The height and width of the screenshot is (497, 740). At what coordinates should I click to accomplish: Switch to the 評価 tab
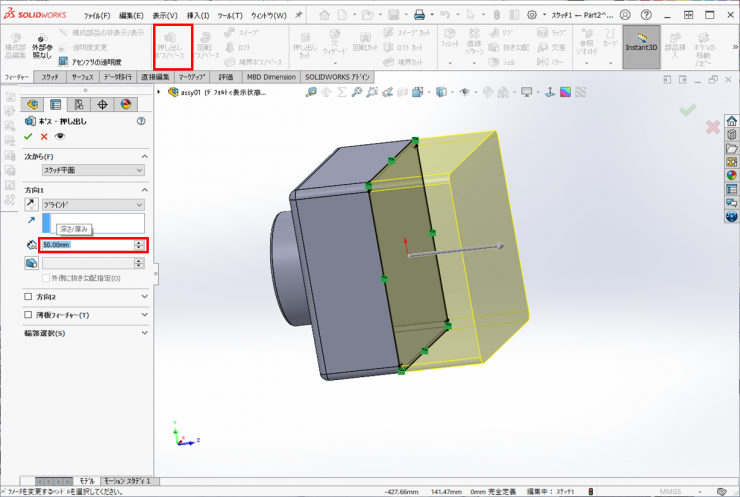click(225, 76)
